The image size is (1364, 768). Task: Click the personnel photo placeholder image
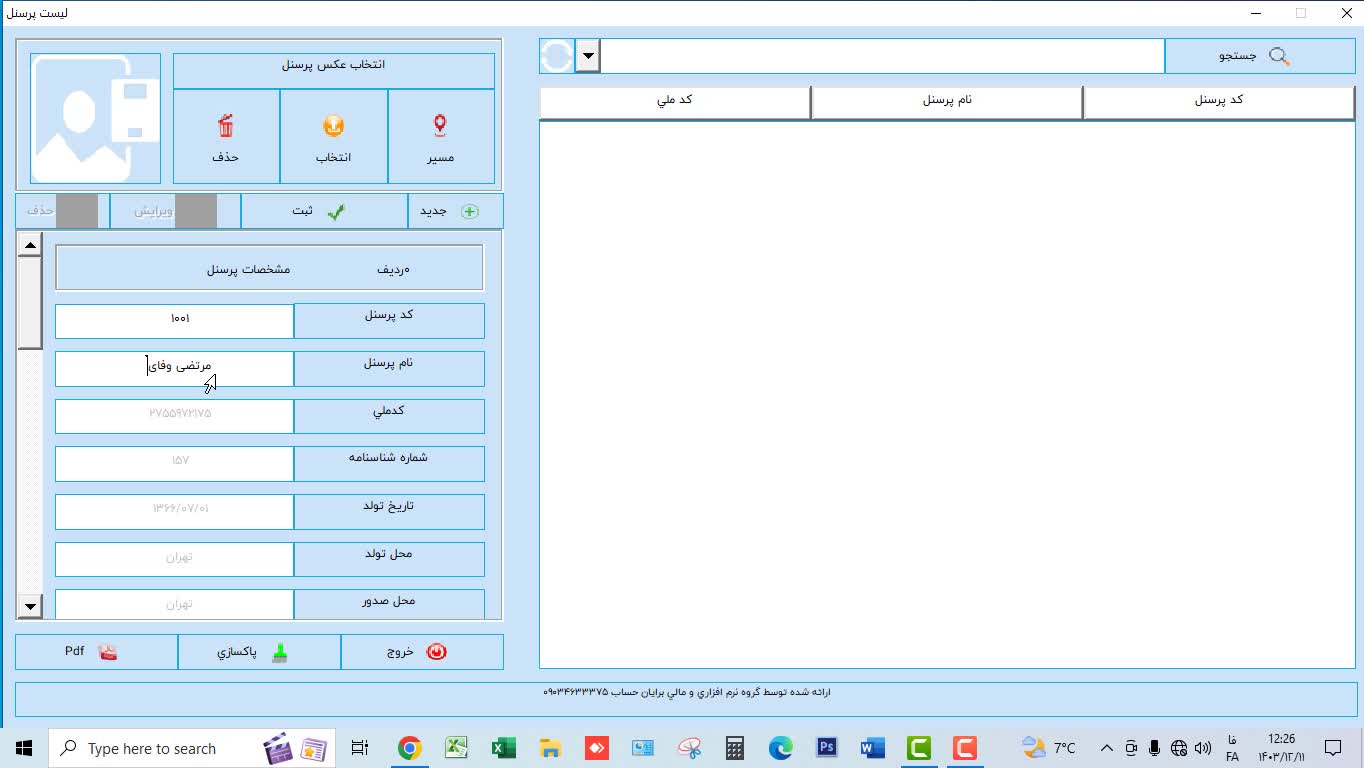95,118
